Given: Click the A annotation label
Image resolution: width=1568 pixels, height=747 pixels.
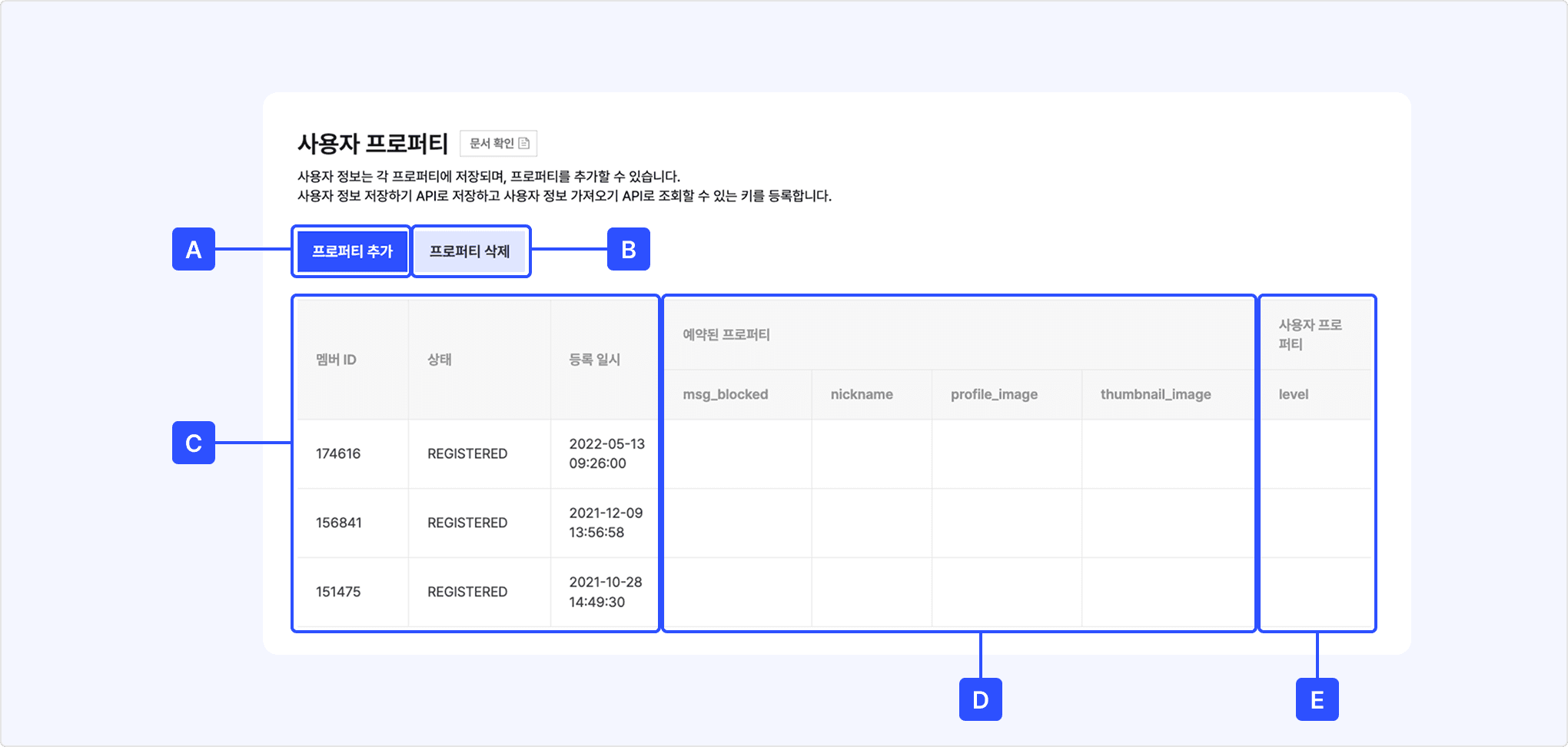Looking at the screenshot, I should 194,249.
